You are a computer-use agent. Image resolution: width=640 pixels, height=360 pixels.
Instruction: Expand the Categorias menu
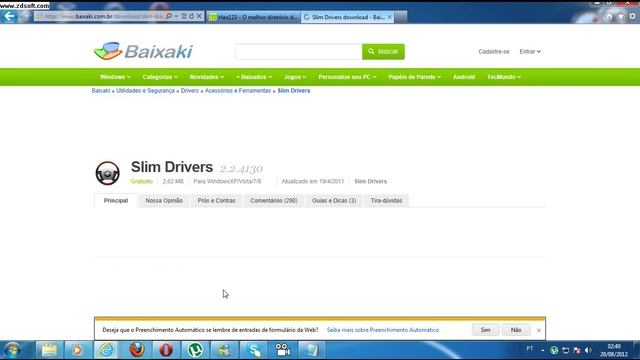[160, 77]
